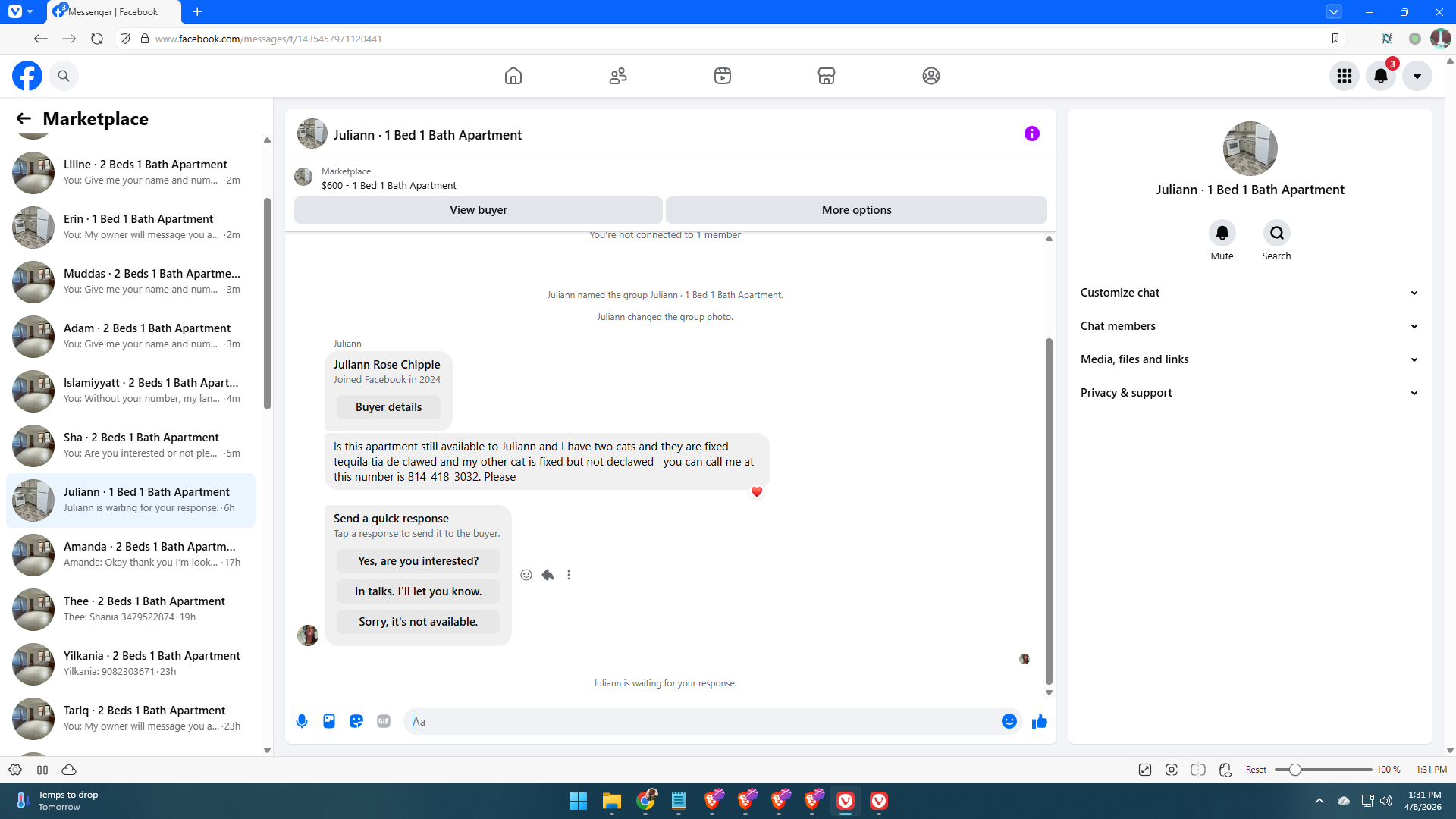Attach a photo with the image icon
Screen dimensions: 1456x819
pos(329,721)
